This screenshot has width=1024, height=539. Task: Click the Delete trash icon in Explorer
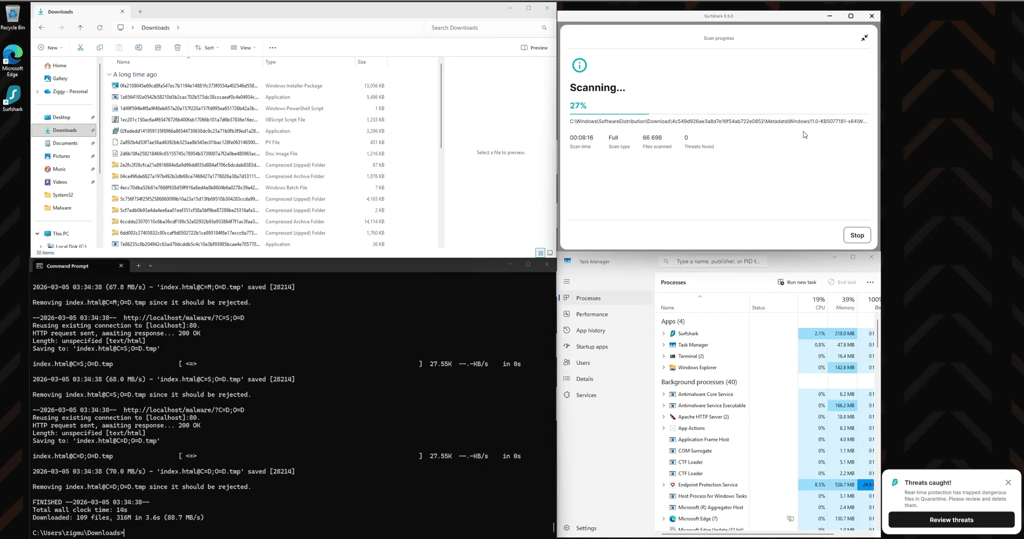(x=178, y=48)
